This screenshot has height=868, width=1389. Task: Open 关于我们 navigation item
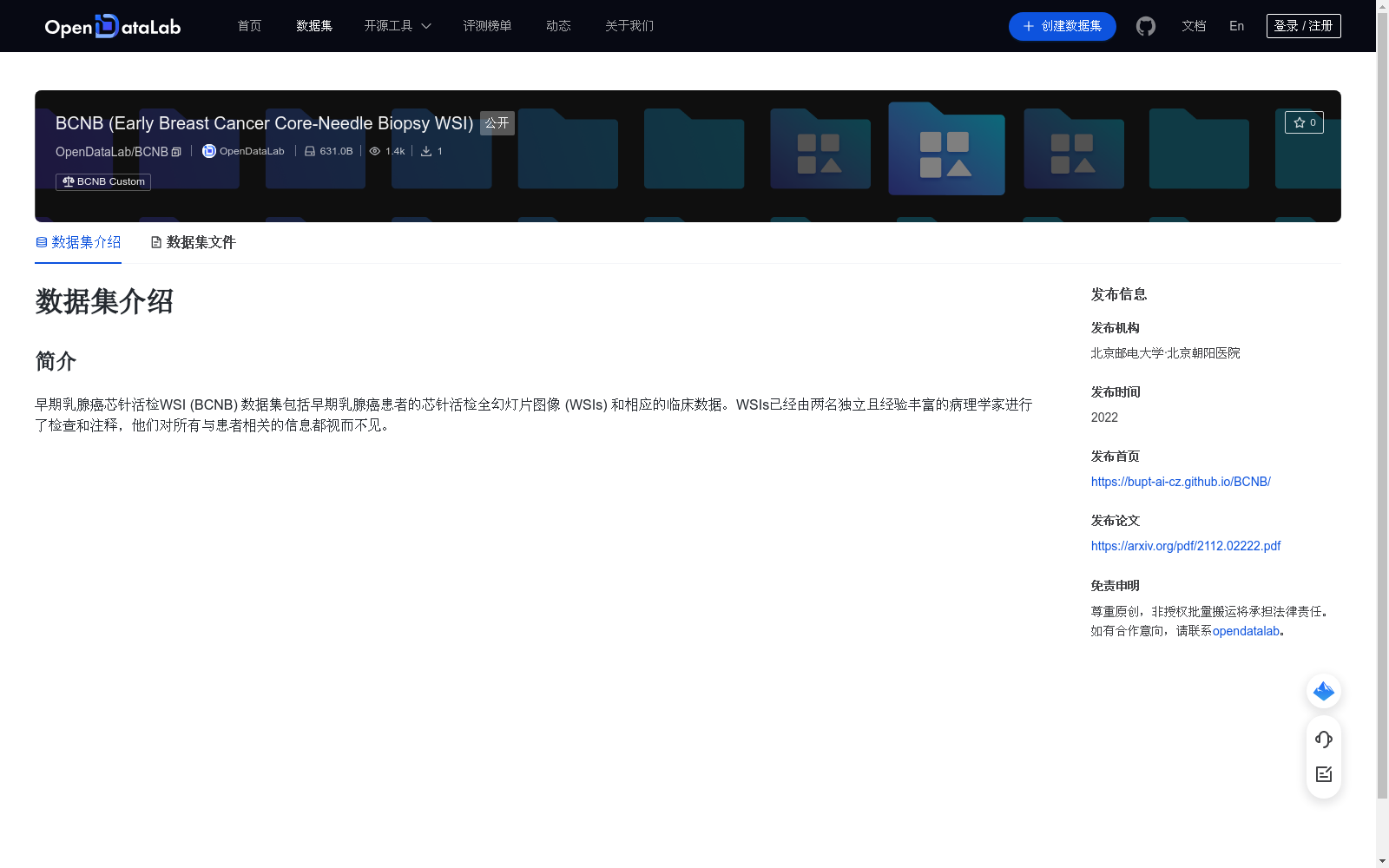(629, 26)
